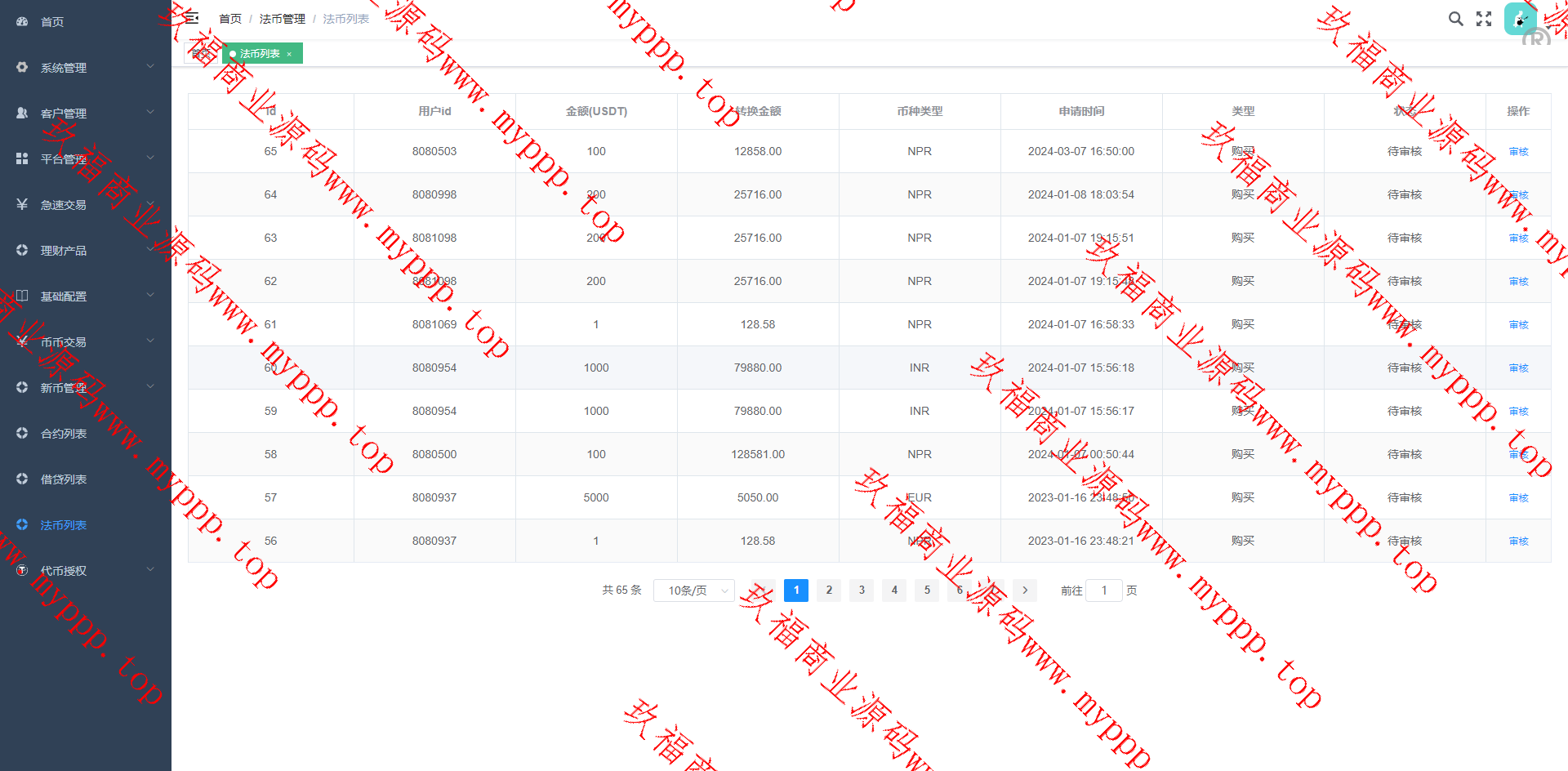Click the next page arrow

pos(1025,591)
